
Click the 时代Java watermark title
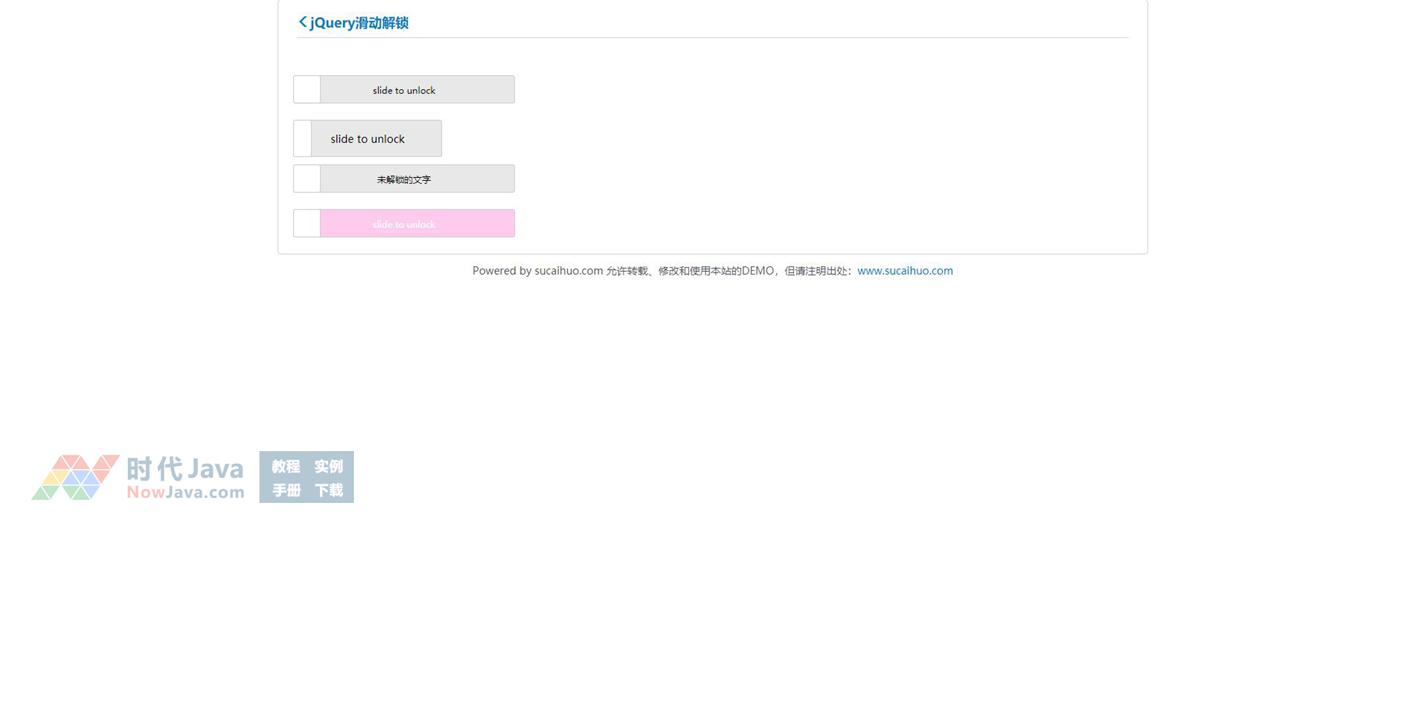click(185, 468)
